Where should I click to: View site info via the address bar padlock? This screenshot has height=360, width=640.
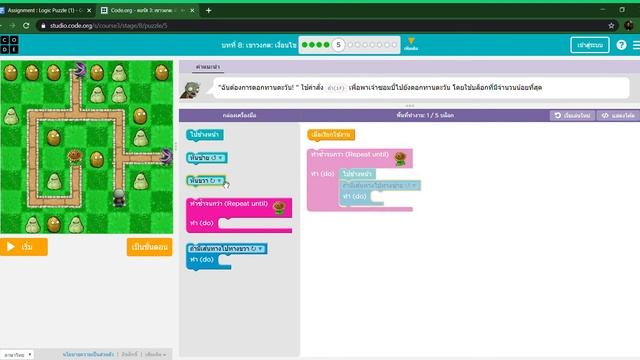click(43, 26)
